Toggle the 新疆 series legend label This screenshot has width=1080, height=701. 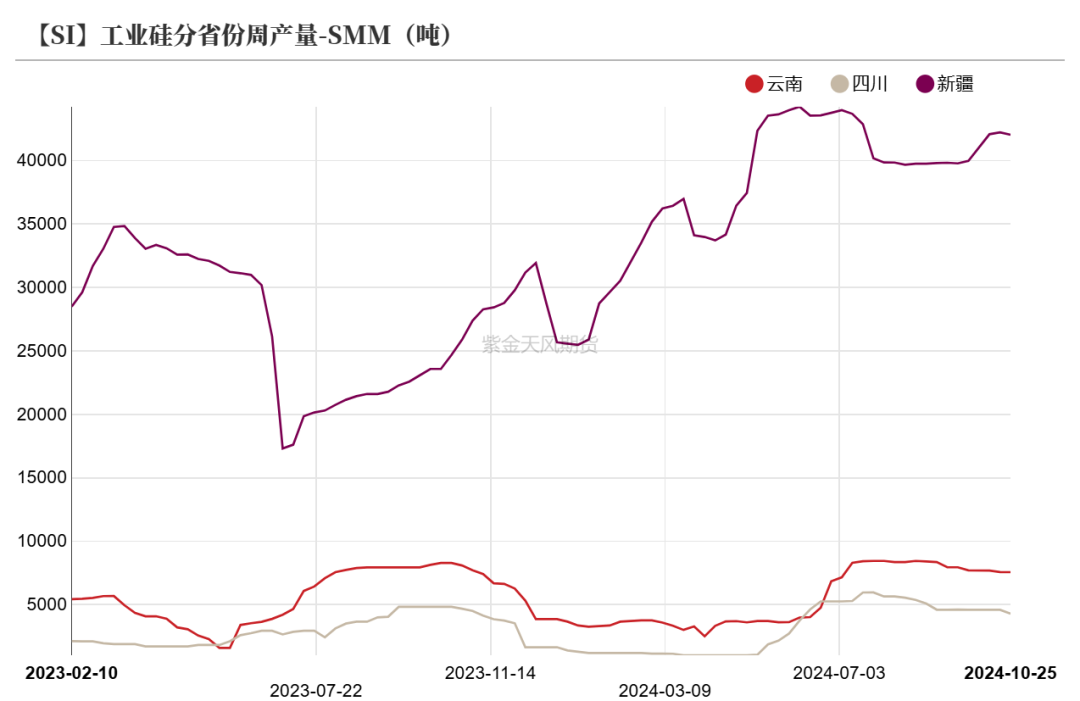click(956, 84)
